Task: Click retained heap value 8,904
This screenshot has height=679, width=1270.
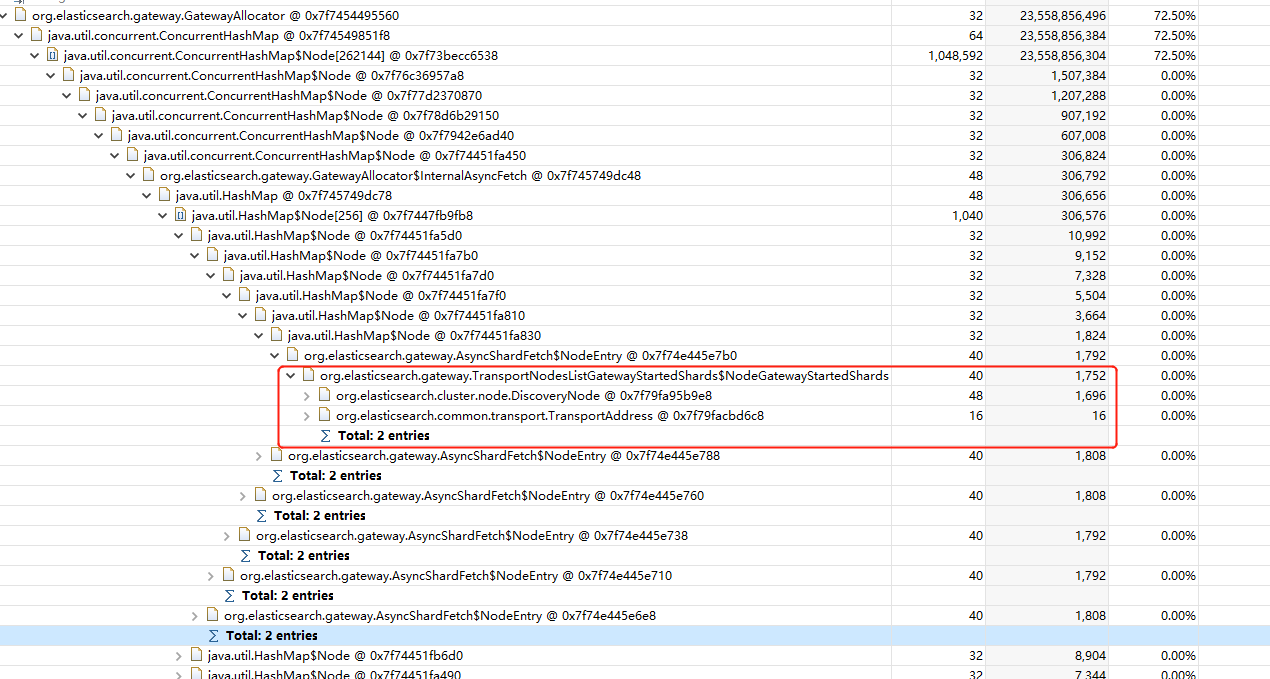Action: tap(1091, 656)
